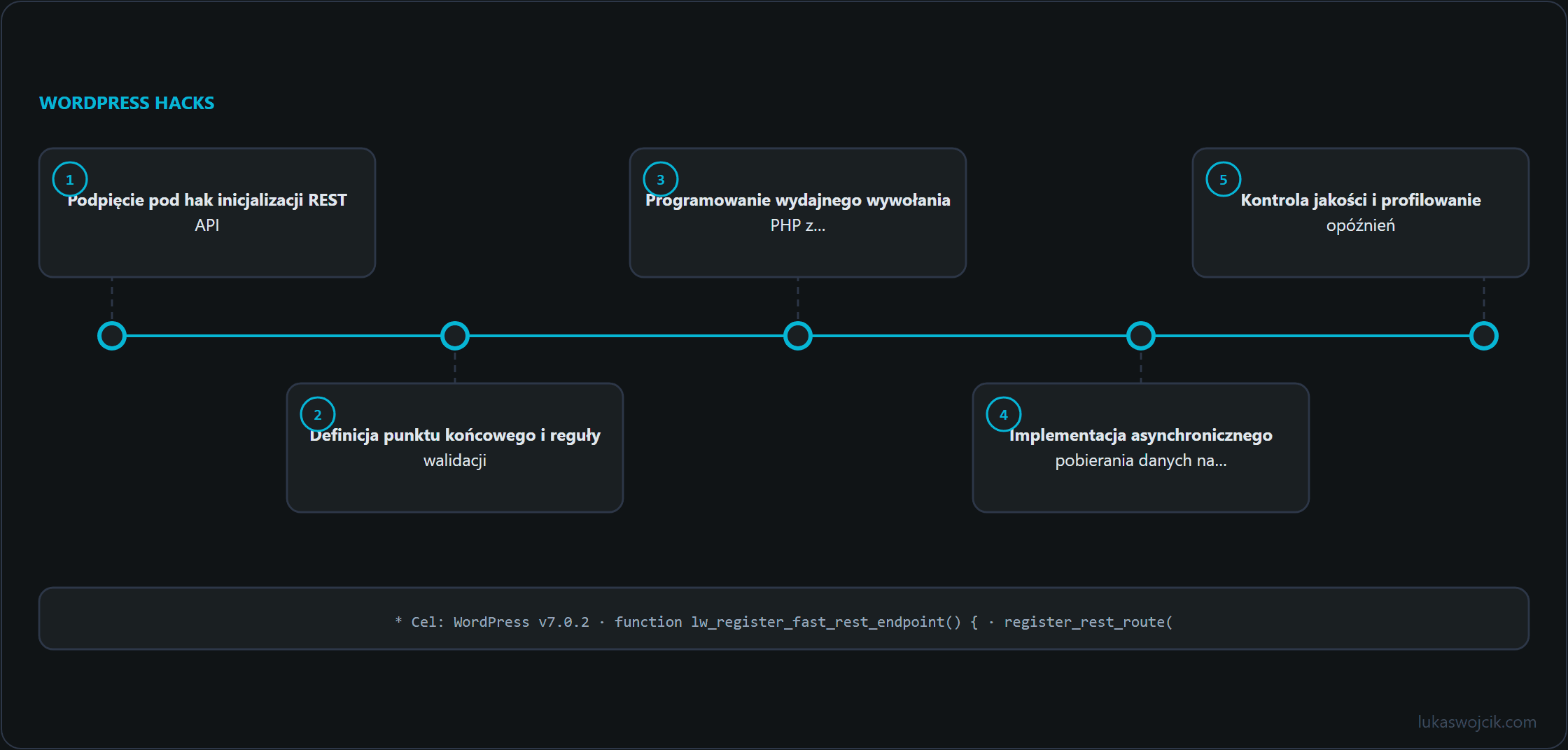Select the timeline node below the 'Programowanie wydajnego' card
Screen dimensions: 1568x750
[798, 336]
